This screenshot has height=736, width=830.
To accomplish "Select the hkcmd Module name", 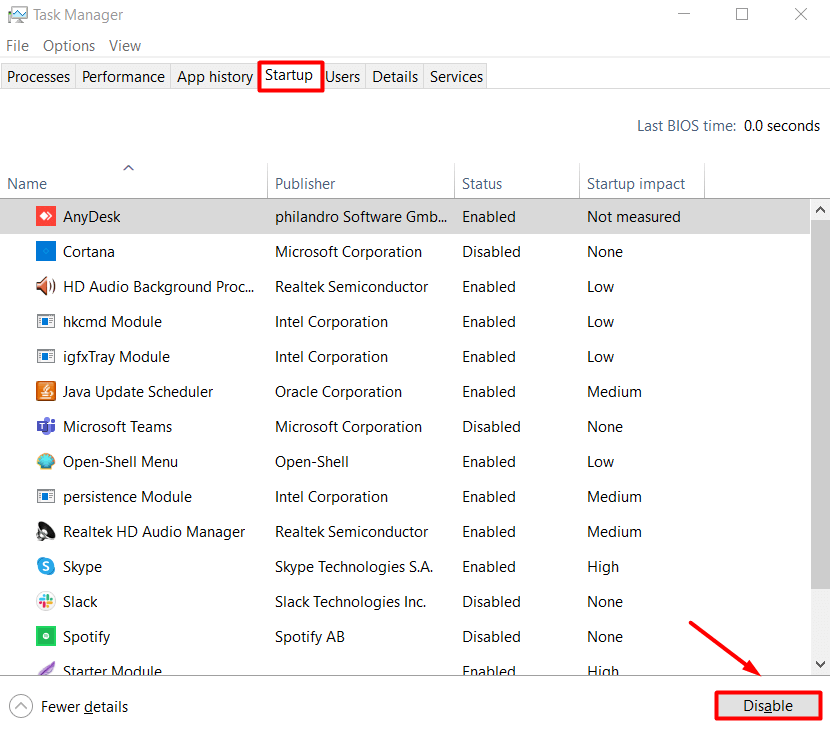I will (x=112, y=321).
